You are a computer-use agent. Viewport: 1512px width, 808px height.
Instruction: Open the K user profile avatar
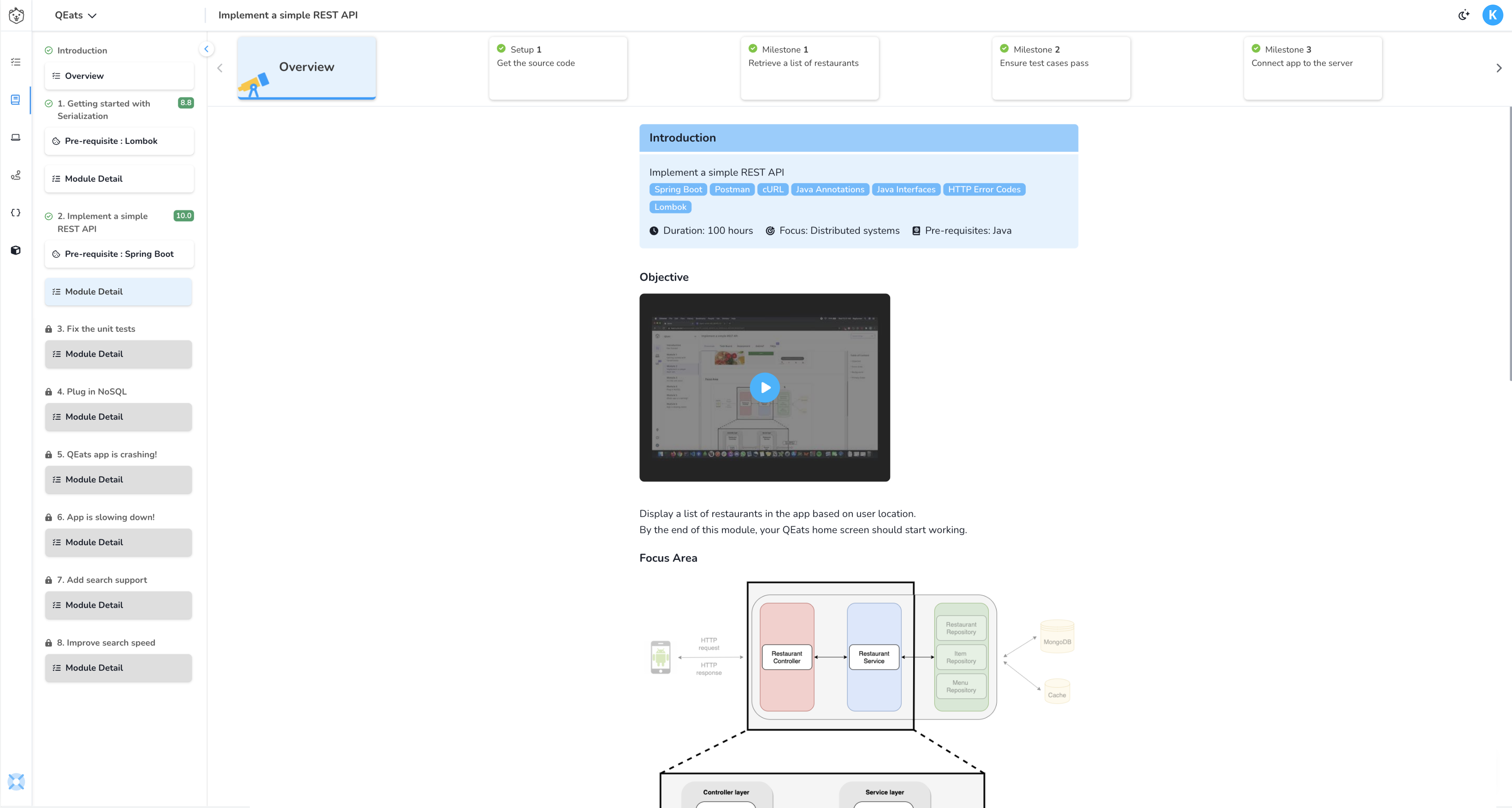pyautogui.click(x=1493, y=15)
